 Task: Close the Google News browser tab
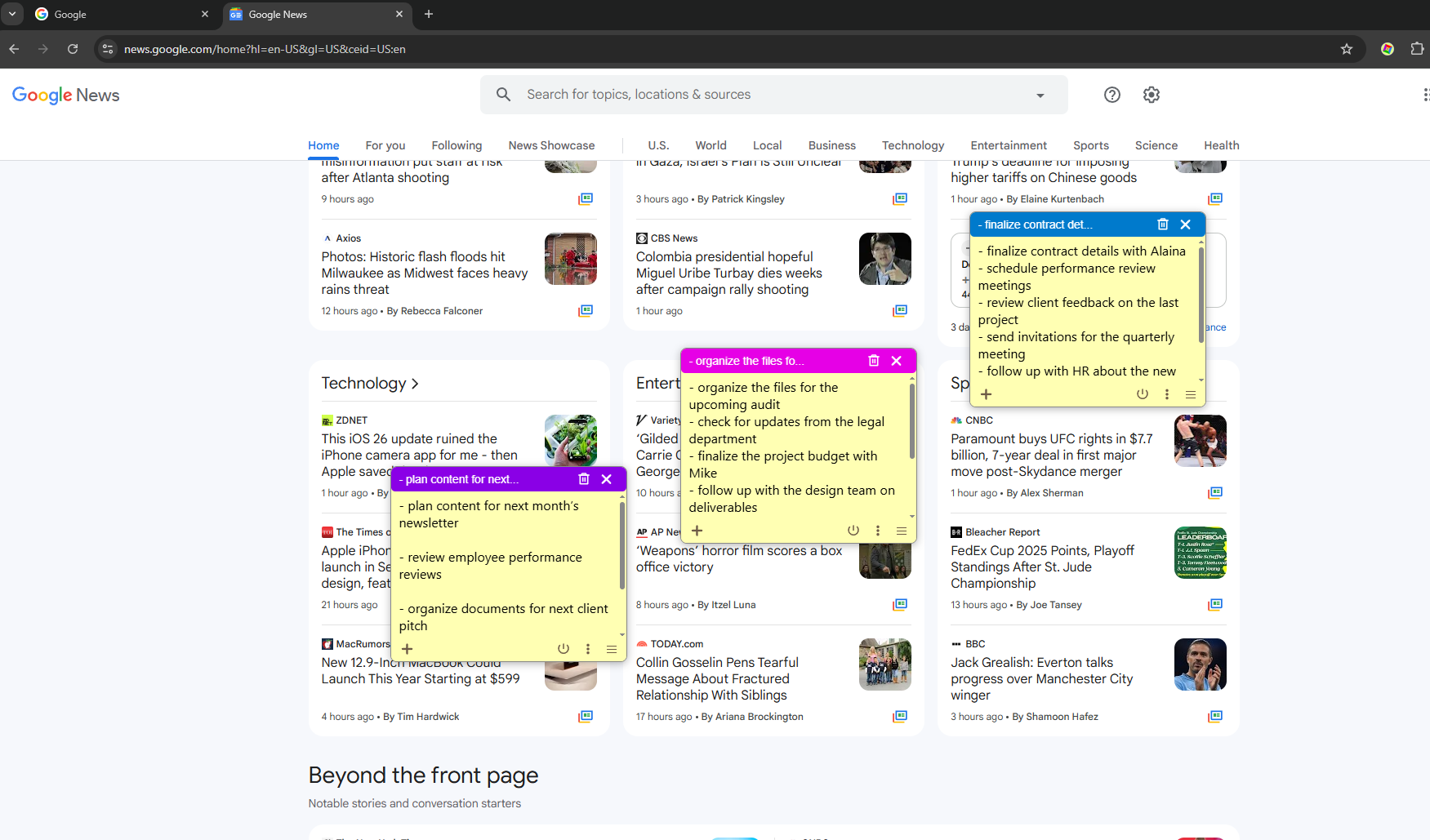(399, 14)
